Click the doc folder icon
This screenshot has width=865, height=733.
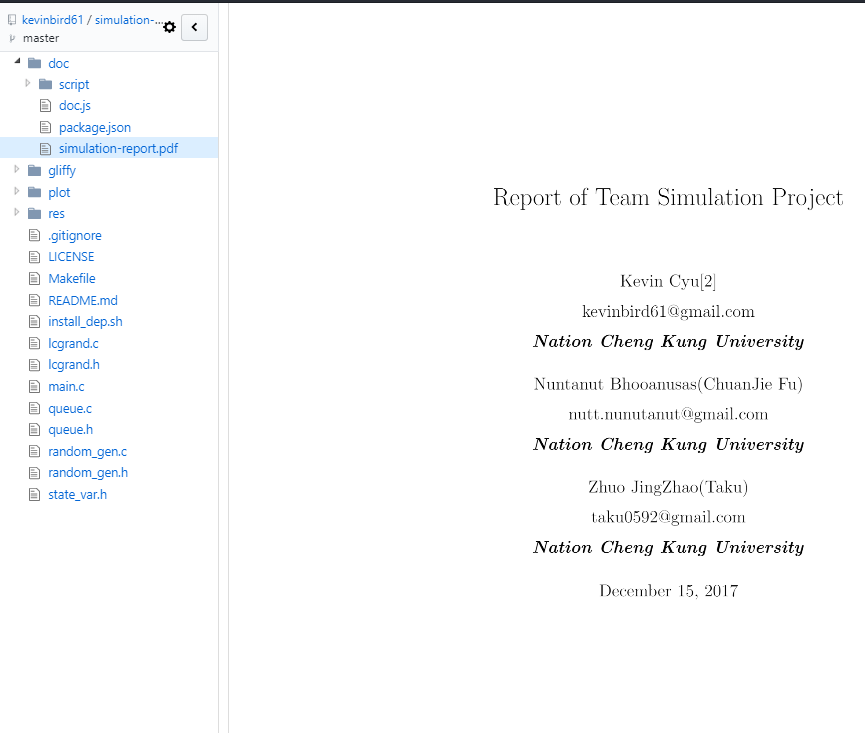tap(35, 63)
